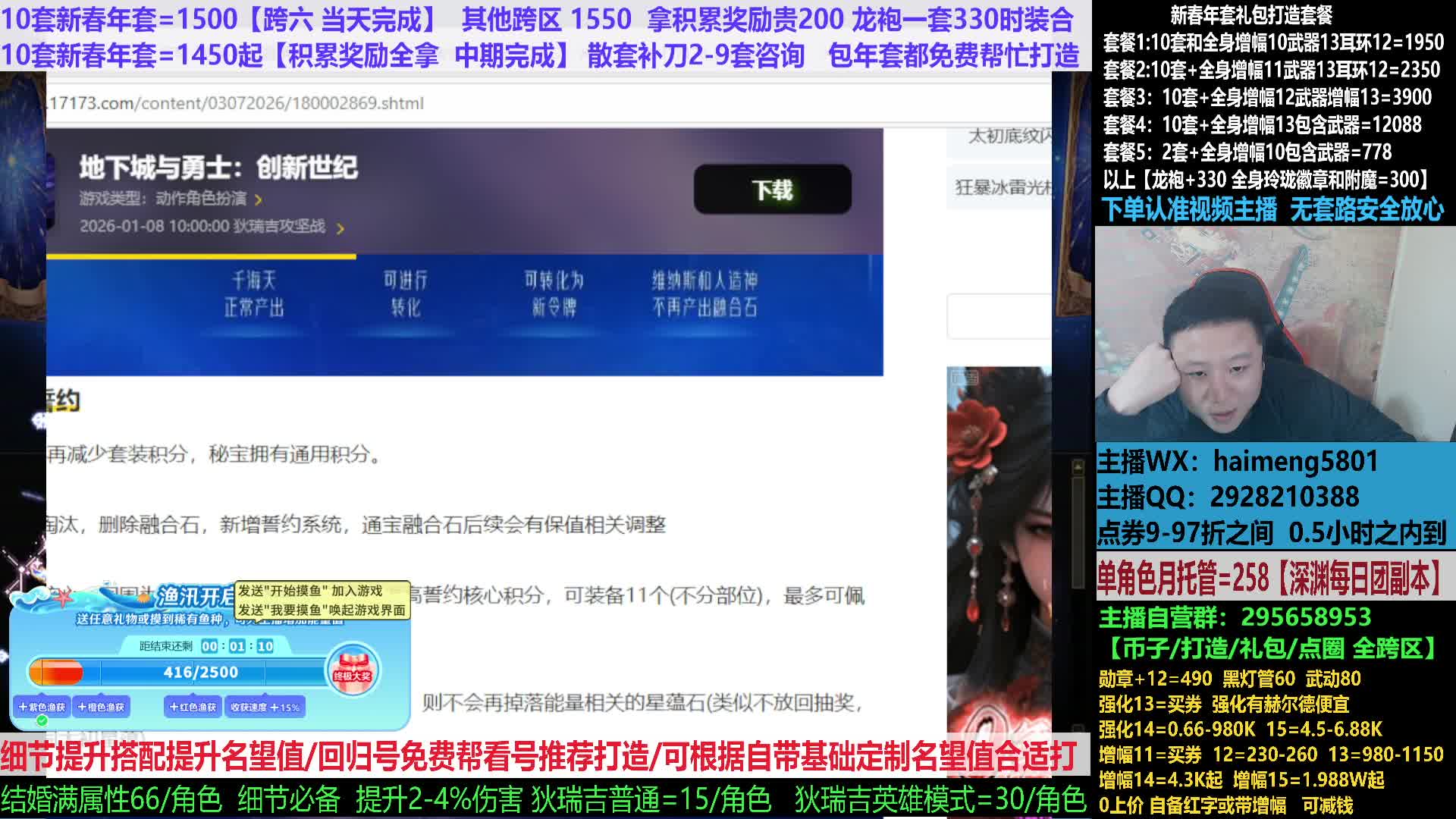Click the starfish icon on fishing widget
This screenshot has width=1456, height=819.
(x=64, y=597)
